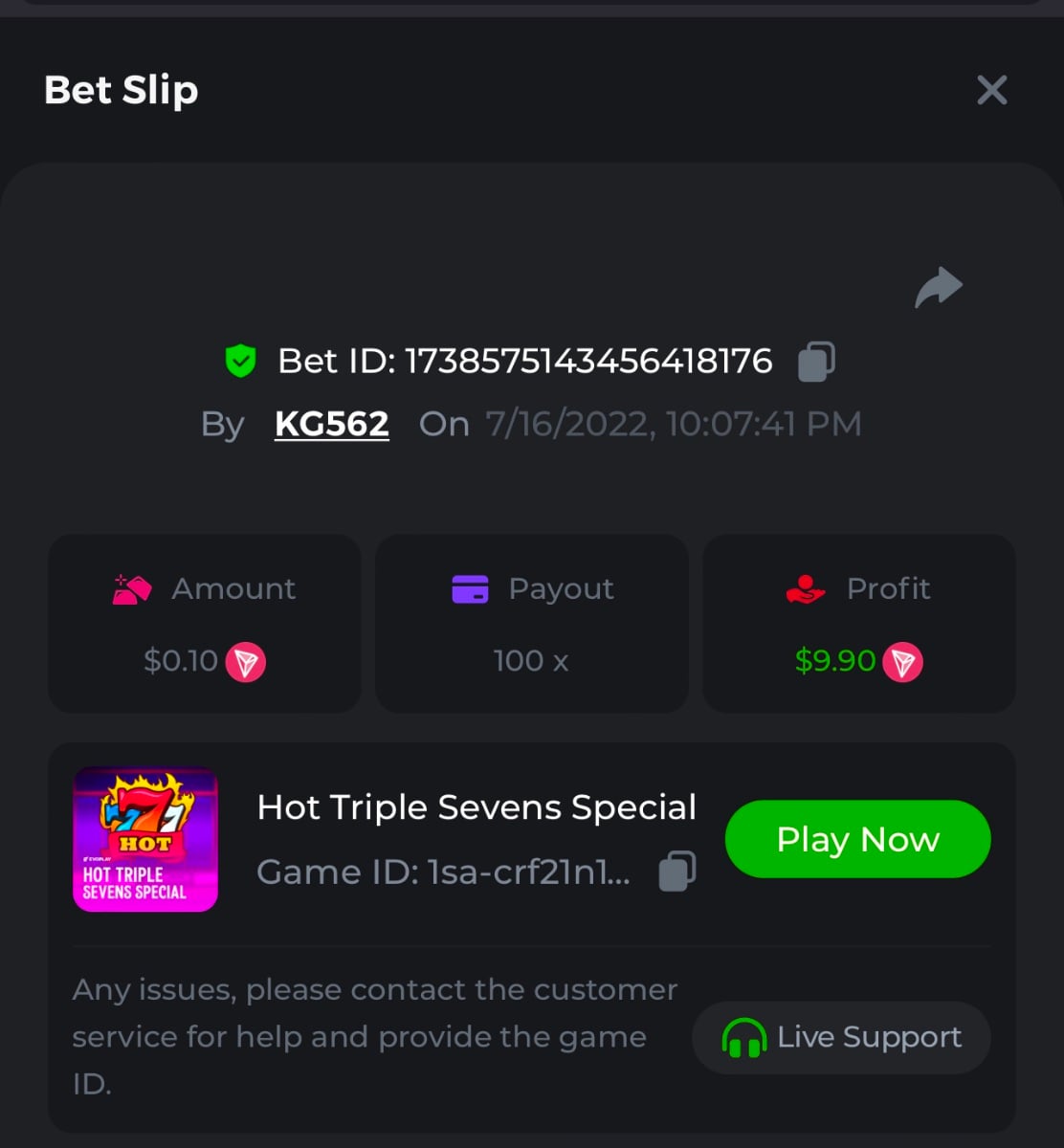Click the green verified shield icon
Viewport: 1064px width, 1148px height.
[x=240, y=362]
